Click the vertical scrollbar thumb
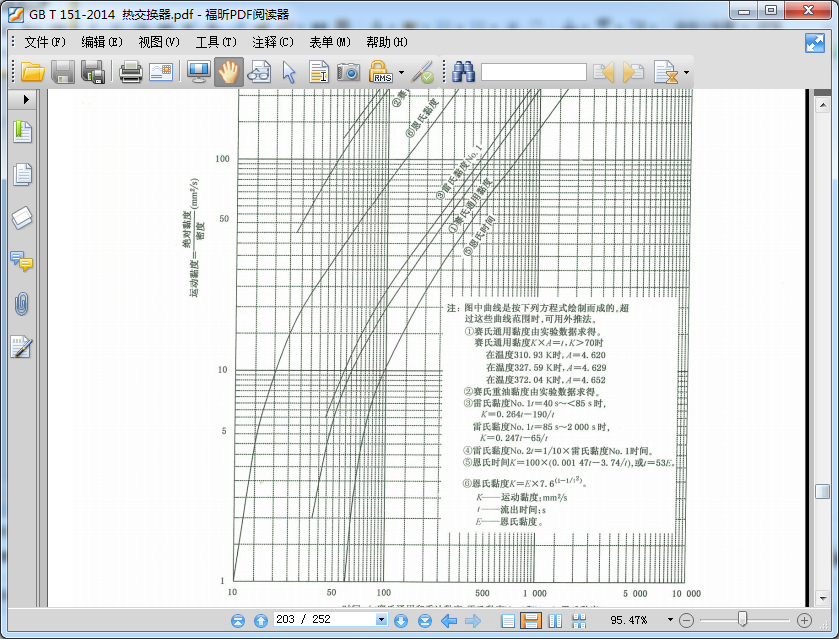Screen dimensions: 839x639 [822, 491]
